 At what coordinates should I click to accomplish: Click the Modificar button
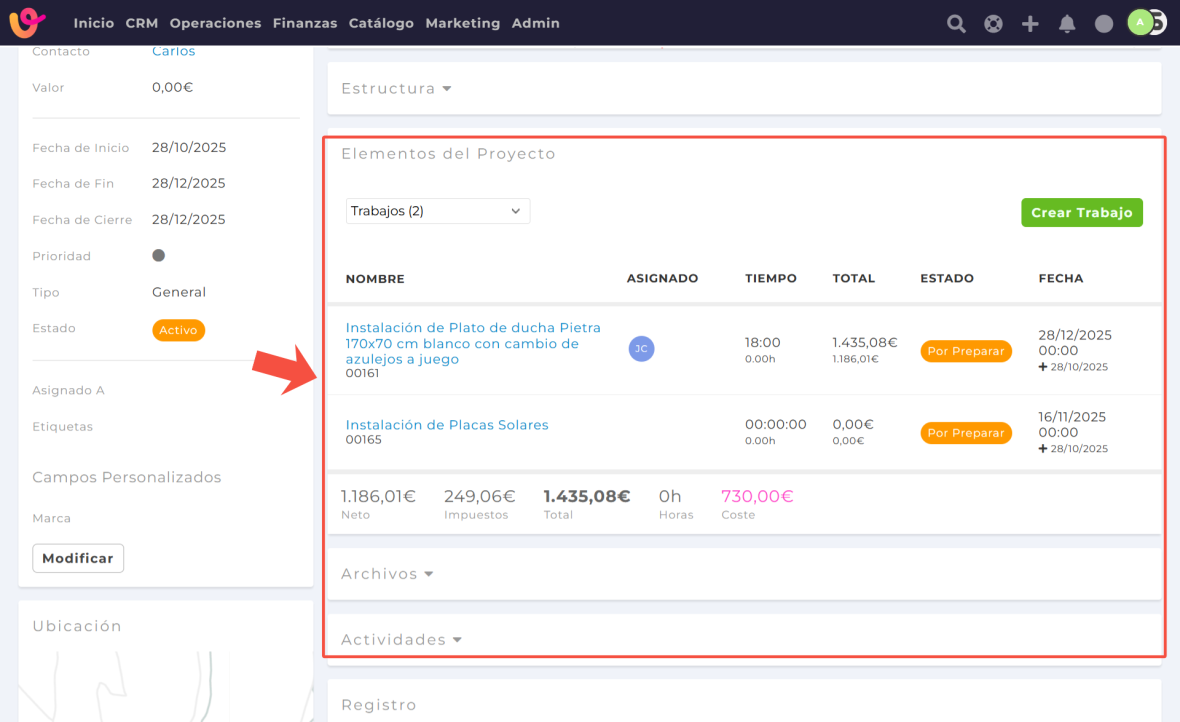coord(78,558)
